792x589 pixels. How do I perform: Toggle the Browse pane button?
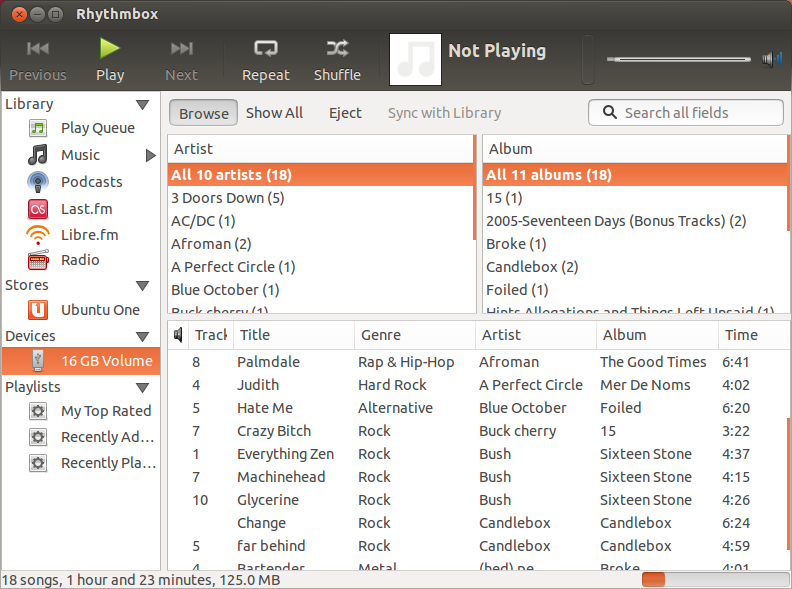point(204,113)
